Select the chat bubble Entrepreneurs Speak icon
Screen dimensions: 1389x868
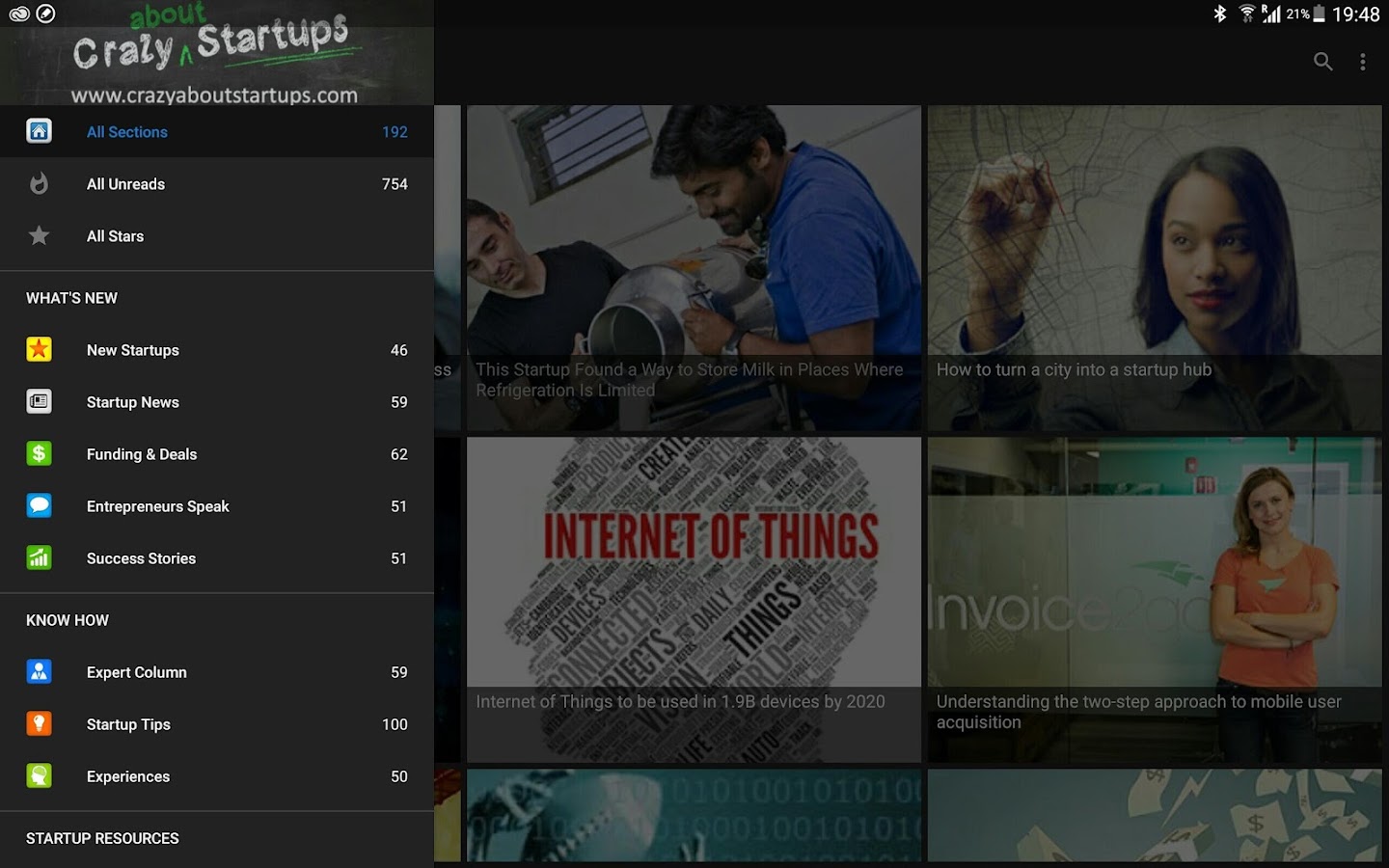[x=39, y=505]
